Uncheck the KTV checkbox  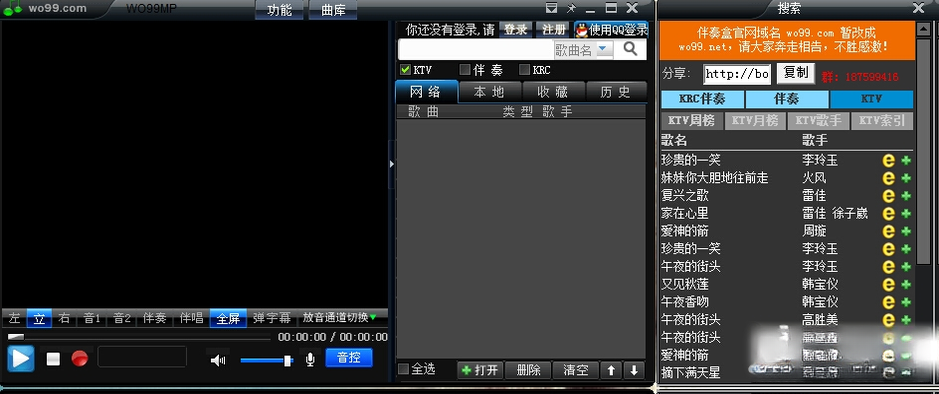pos(405,70)
